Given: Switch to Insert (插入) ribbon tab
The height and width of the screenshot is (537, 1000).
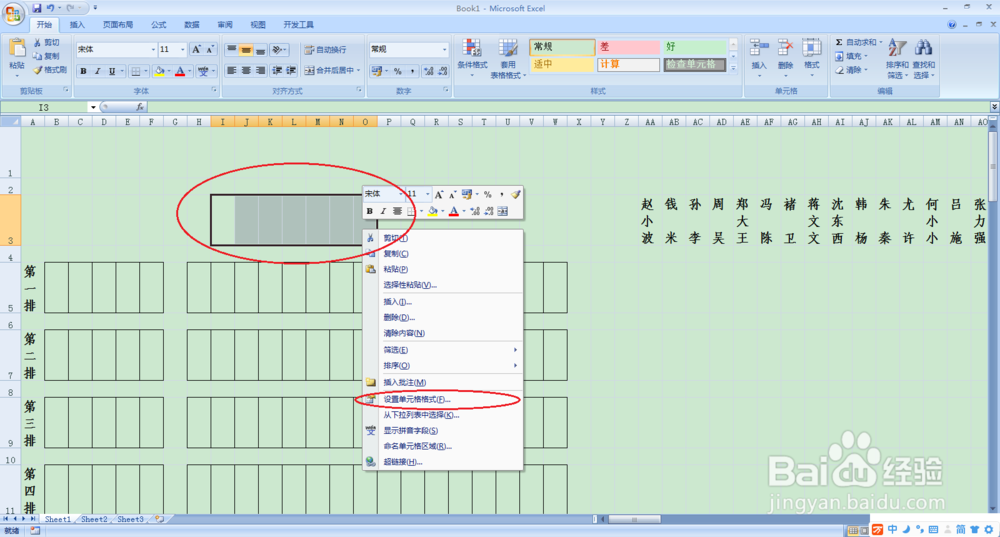Looking at the screenshot, I should tap(77, 25).
